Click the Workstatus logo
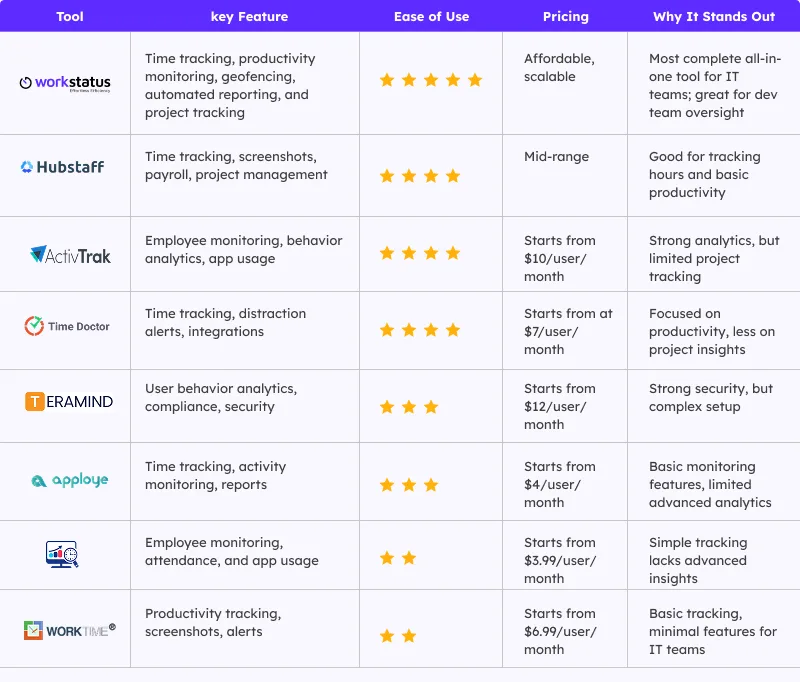 65,83
